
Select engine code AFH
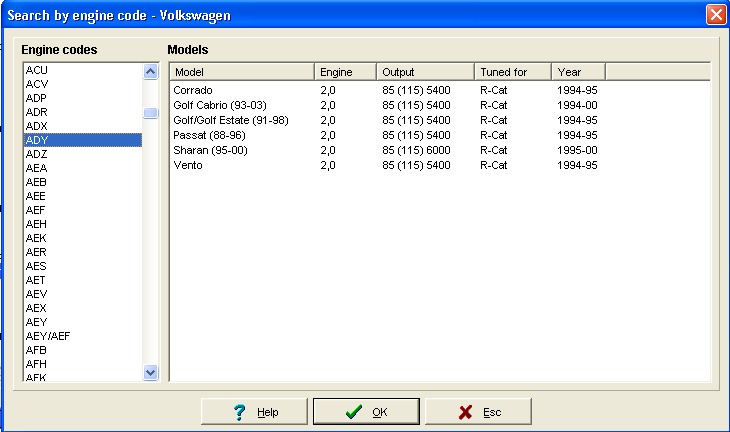coord(83,364)
